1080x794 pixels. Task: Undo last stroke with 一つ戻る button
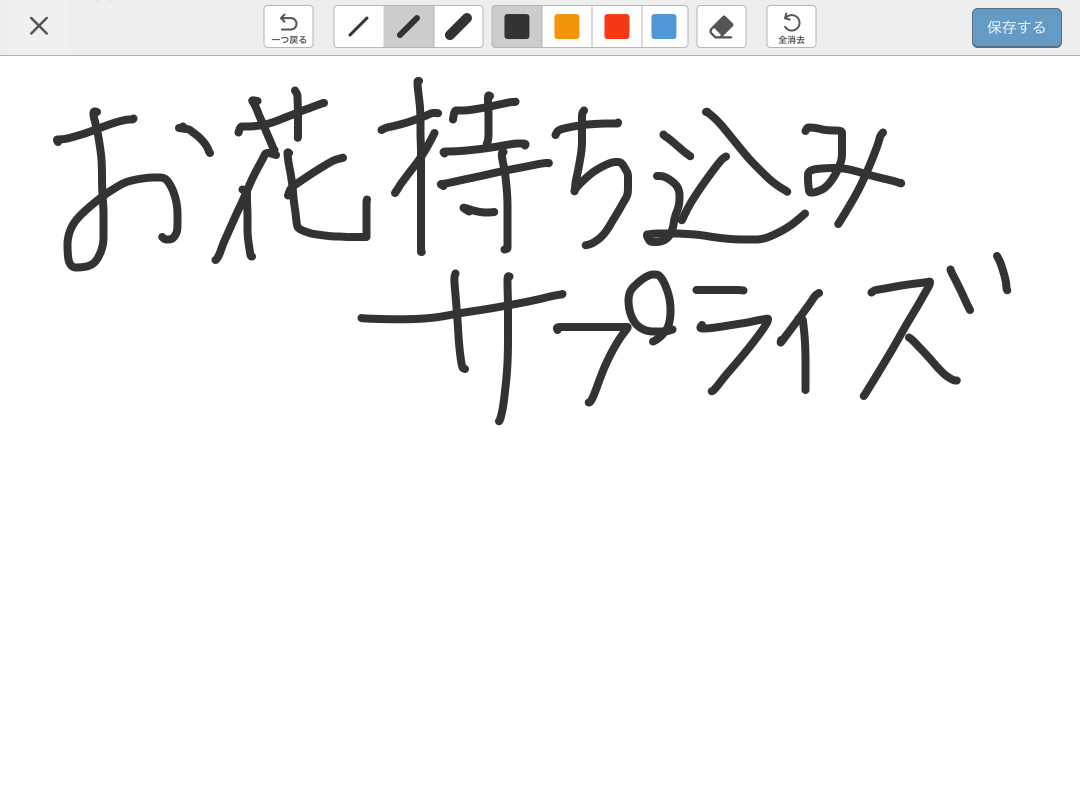[x=289, y=27]
